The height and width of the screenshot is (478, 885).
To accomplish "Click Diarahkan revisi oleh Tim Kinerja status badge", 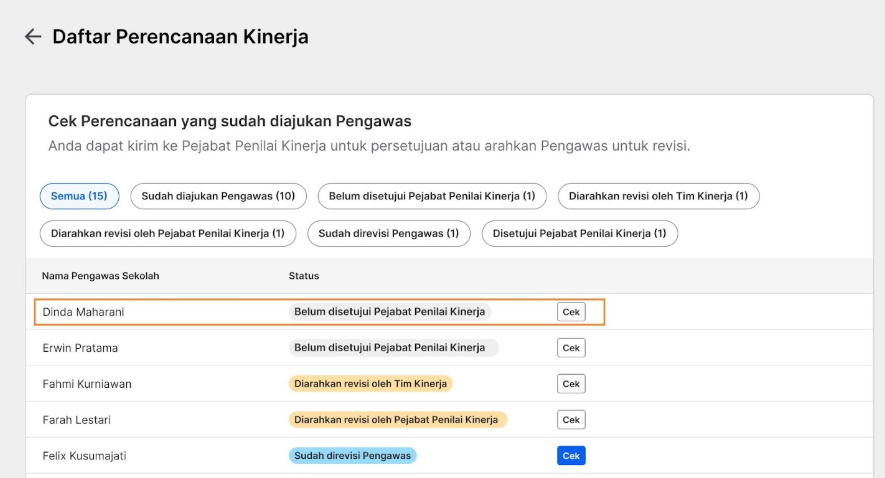I will pyautogui.click(x=371, y=384).
